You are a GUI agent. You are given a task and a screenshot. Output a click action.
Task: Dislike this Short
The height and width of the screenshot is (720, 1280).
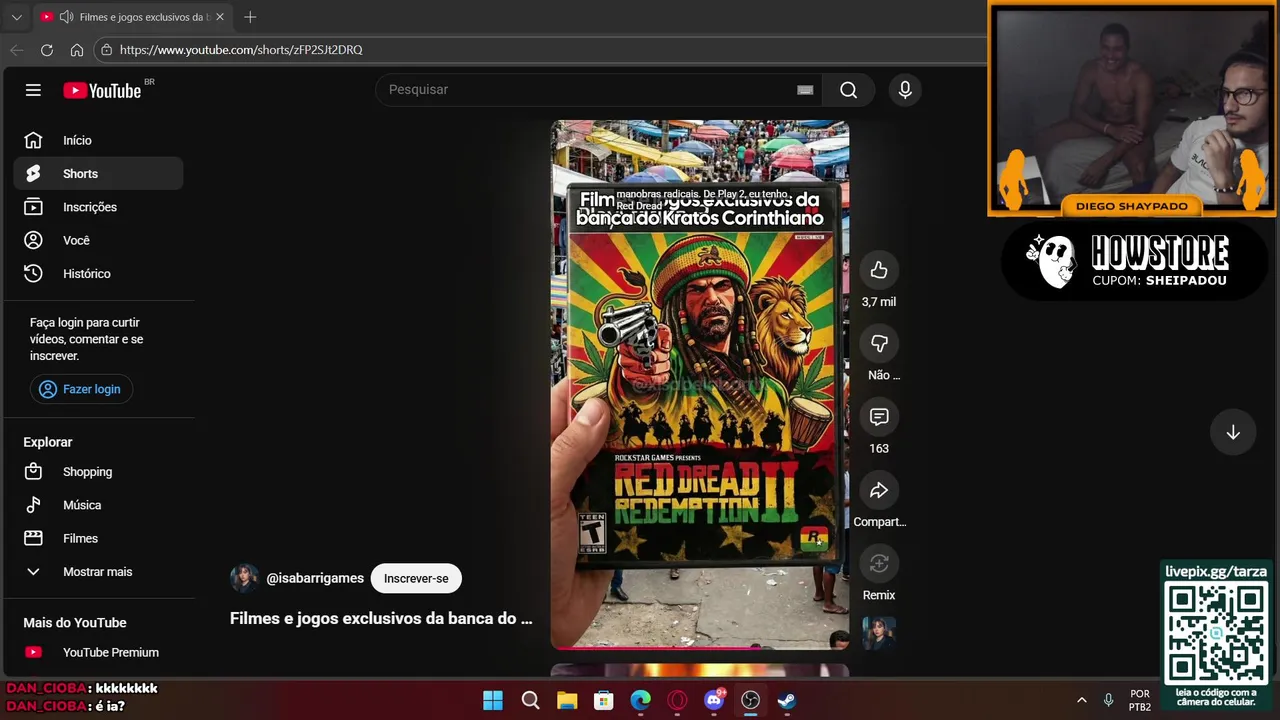879,343
